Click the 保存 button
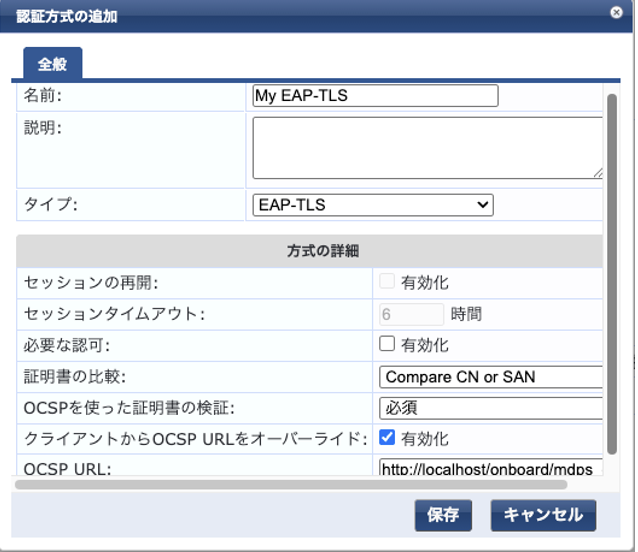The width and height of the screenshot is (638, 552). pyautogui.click(x=443, y=515)
